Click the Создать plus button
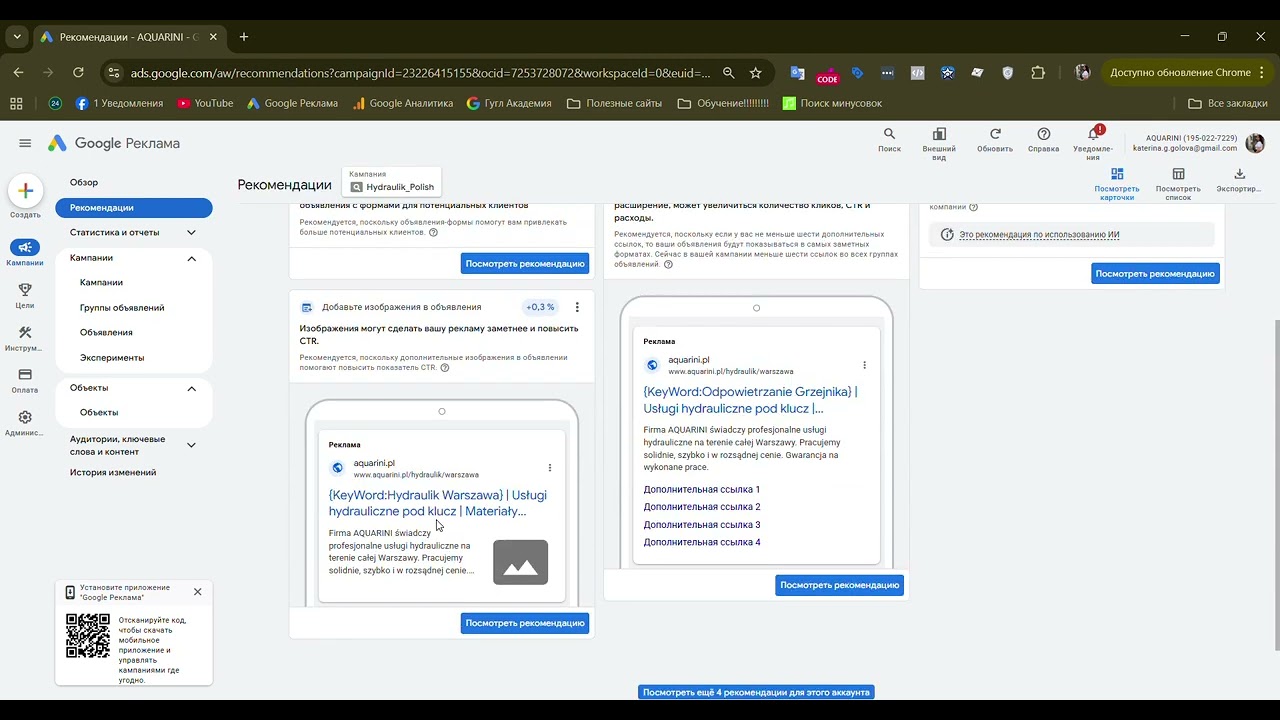 coord(25,191)
